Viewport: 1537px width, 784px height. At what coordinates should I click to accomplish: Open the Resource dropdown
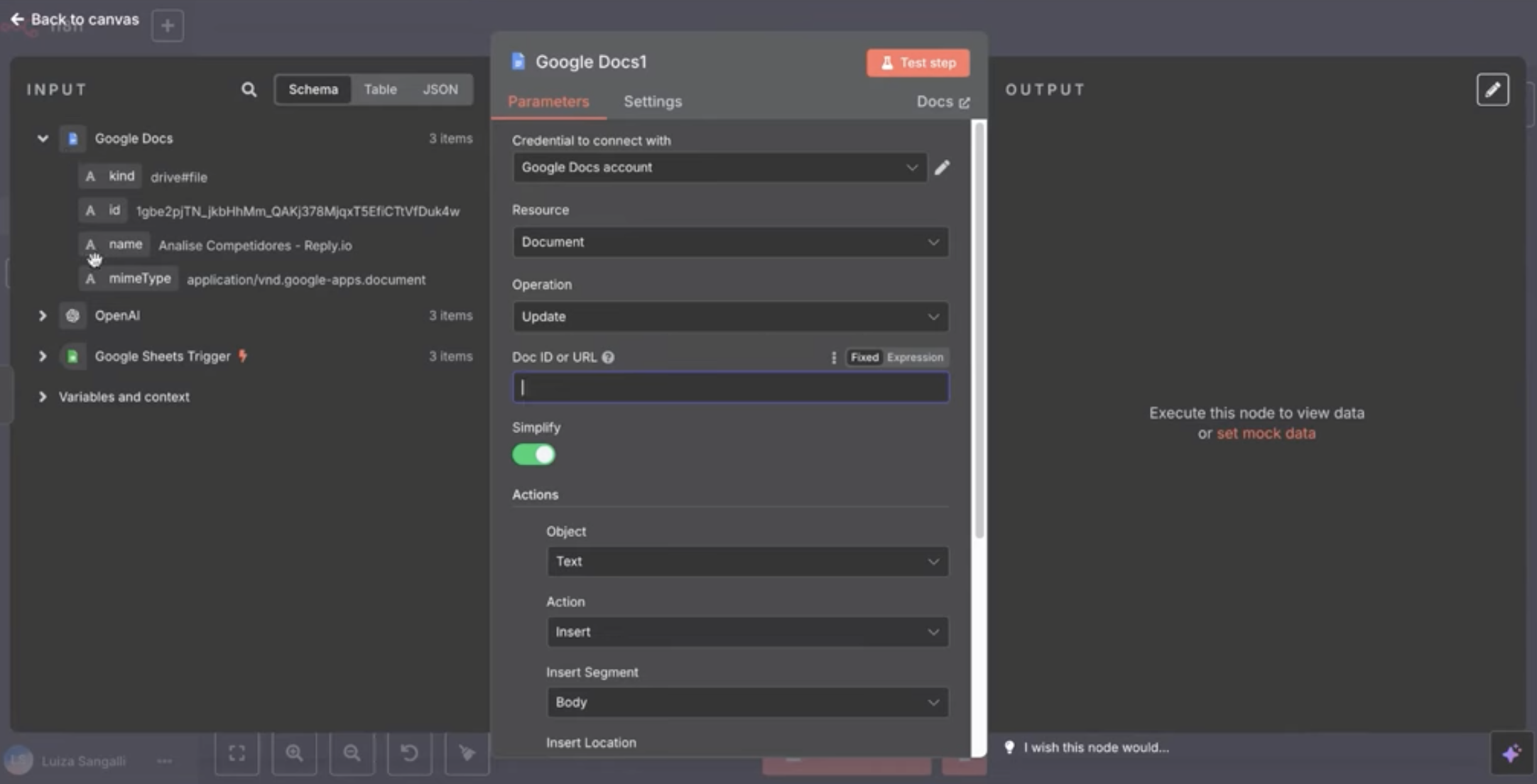click(x=729, y=242)
